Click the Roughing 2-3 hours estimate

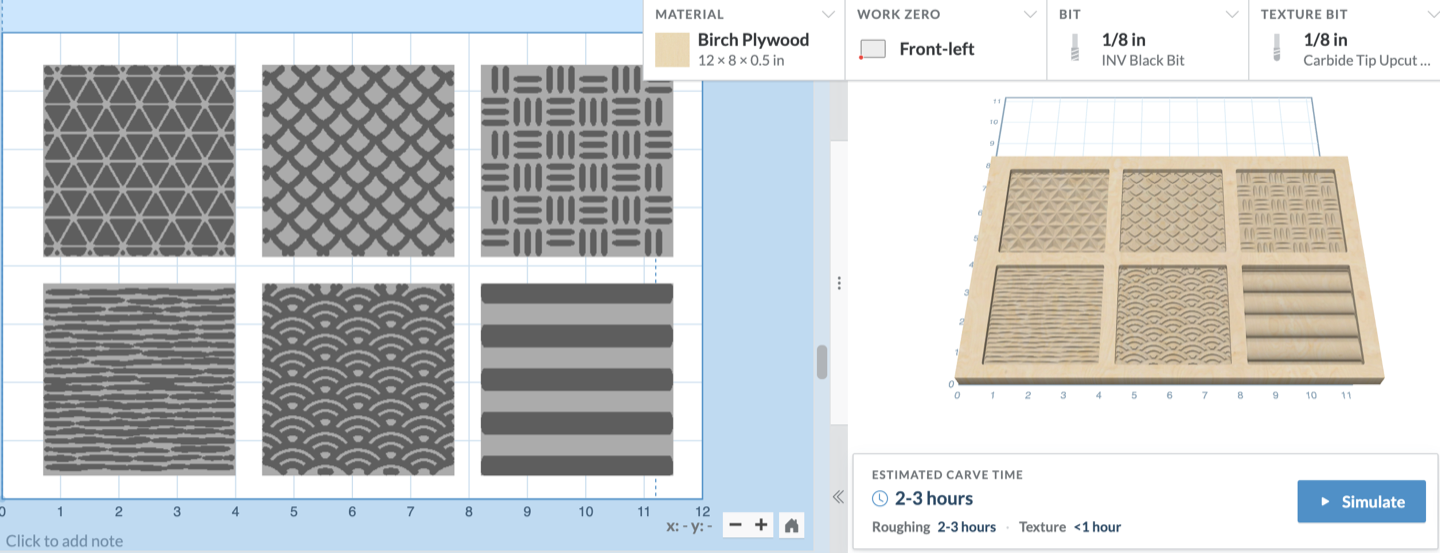[934, 527]
